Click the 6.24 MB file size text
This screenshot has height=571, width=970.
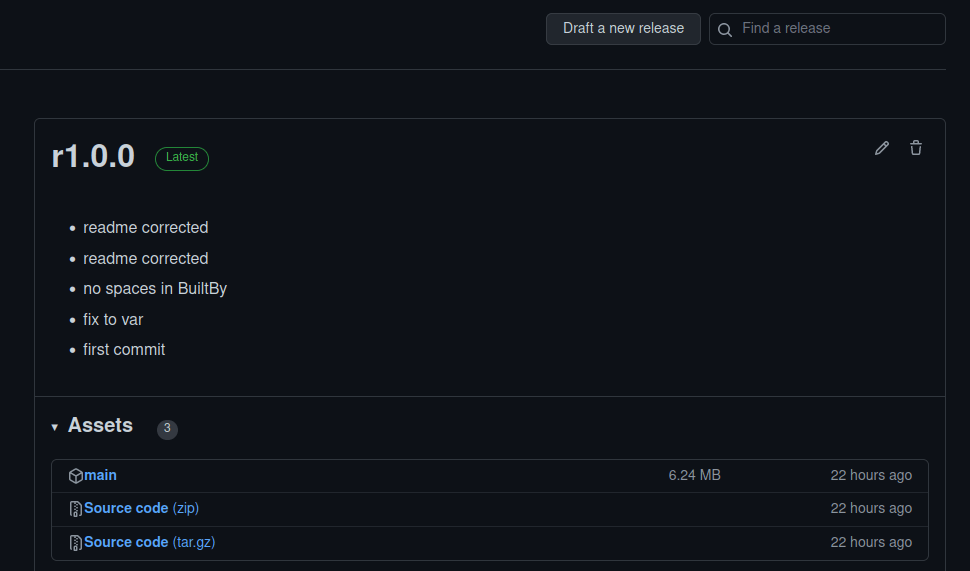[x=694, y=475]
